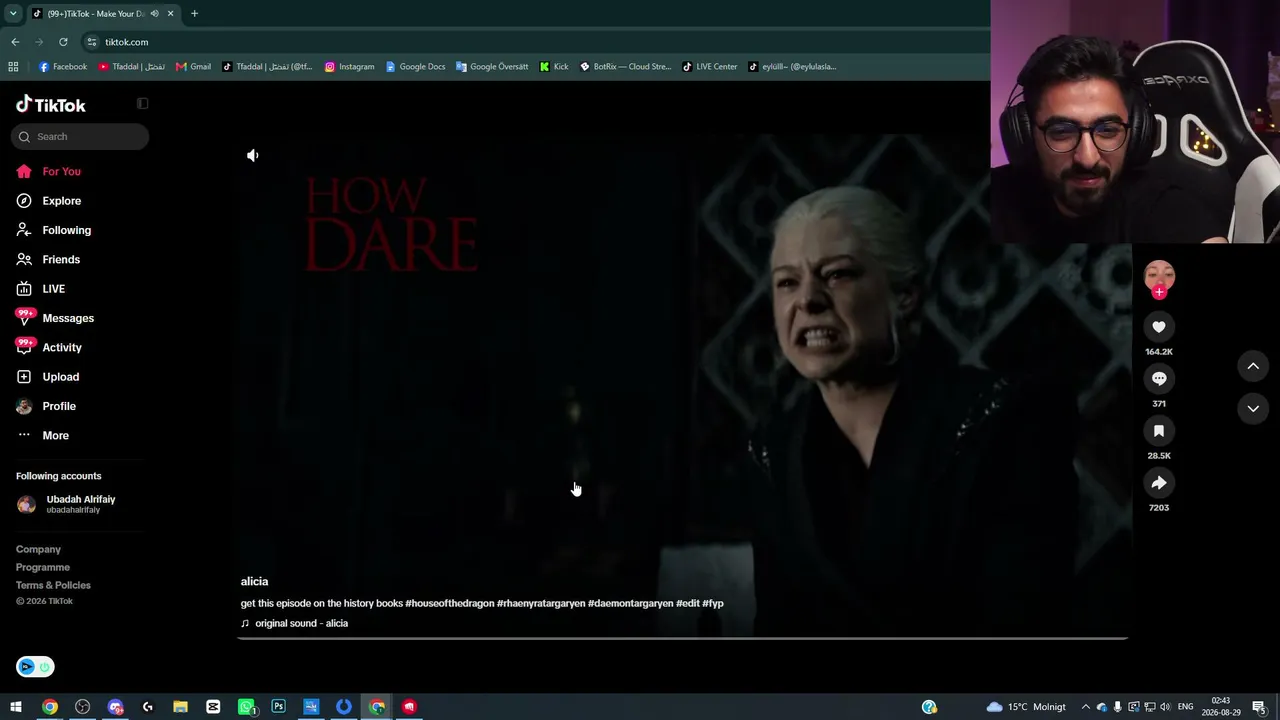Open WhatsApp from the taskbar
The height and width of the screenshot is (720, 1280).
click(246, 707)
